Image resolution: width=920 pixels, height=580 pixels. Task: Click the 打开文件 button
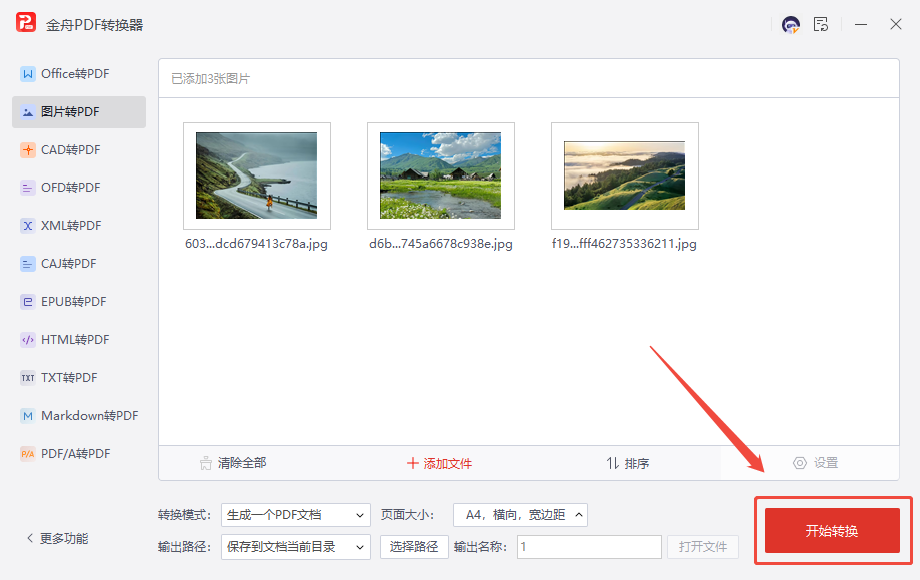pyautogui.click(x=703, y=547)
